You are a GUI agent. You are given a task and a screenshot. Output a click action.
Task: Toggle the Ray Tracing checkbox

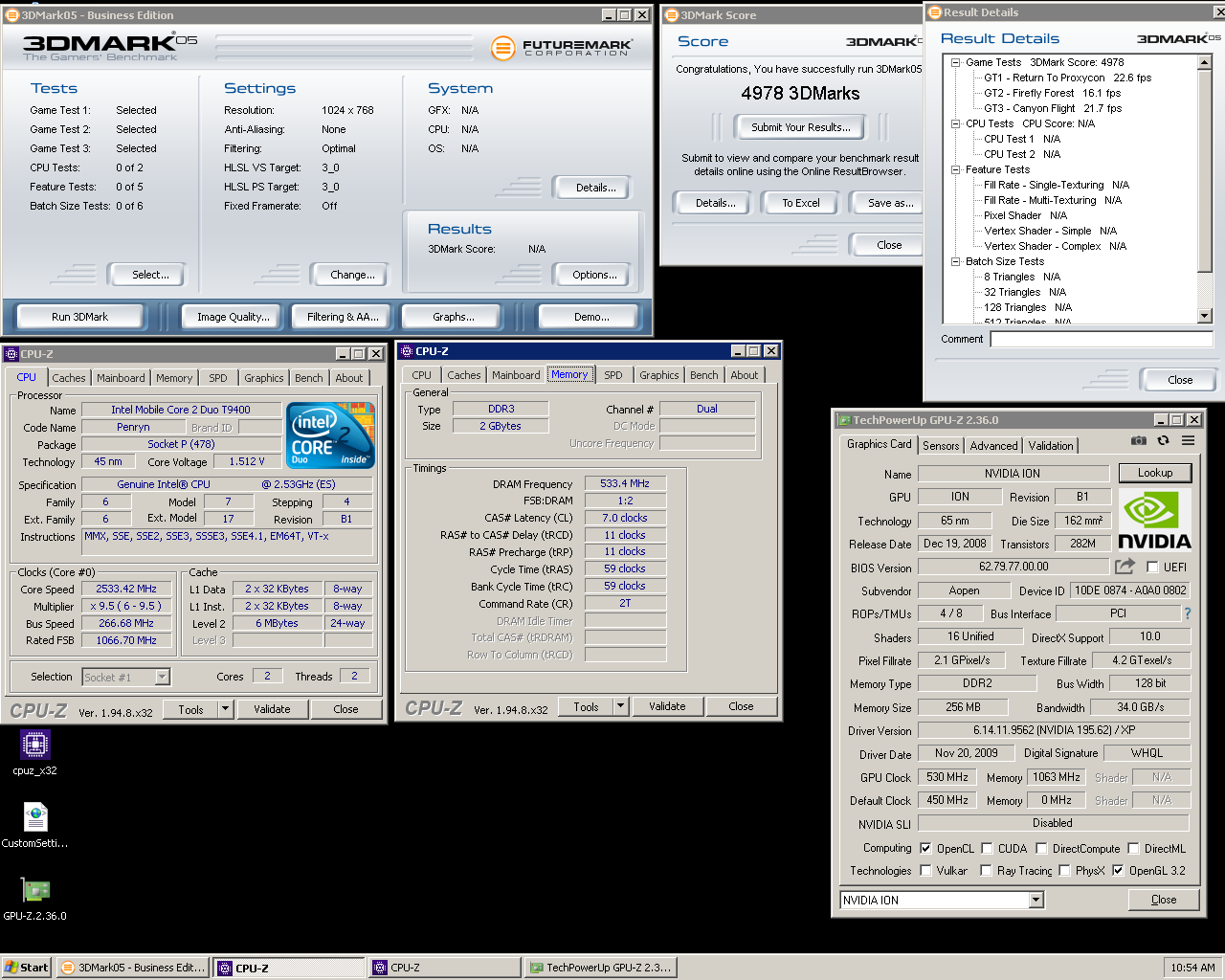click(x=986, y=870)
